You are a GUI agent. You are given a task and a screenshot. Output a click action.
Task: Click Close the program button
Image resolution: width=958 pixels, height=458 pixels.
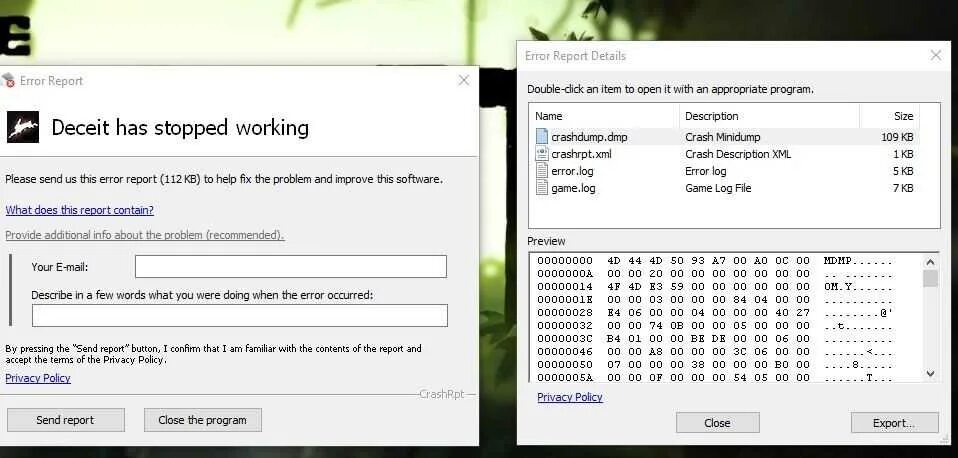click(x=203, y=420)
